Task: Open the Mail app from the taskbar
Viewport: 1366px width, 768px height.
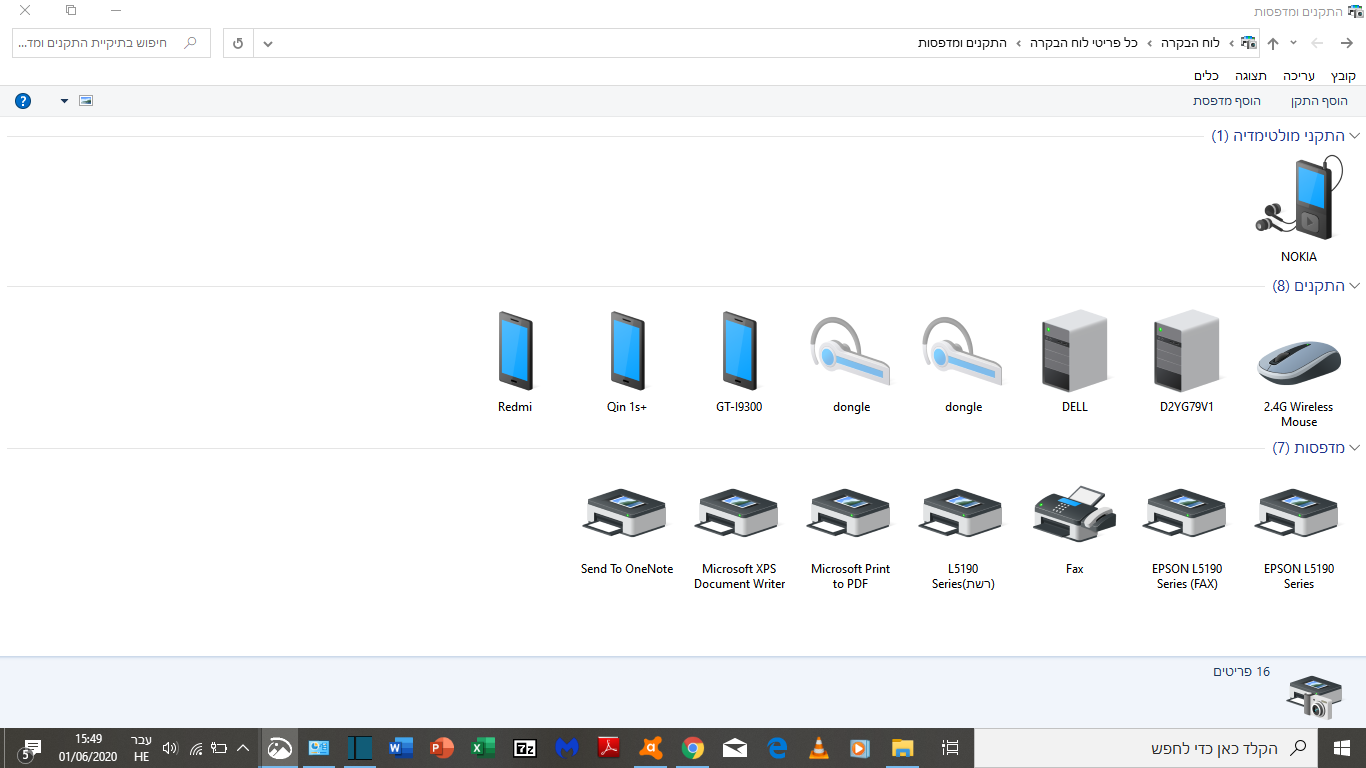Action: 735,747
